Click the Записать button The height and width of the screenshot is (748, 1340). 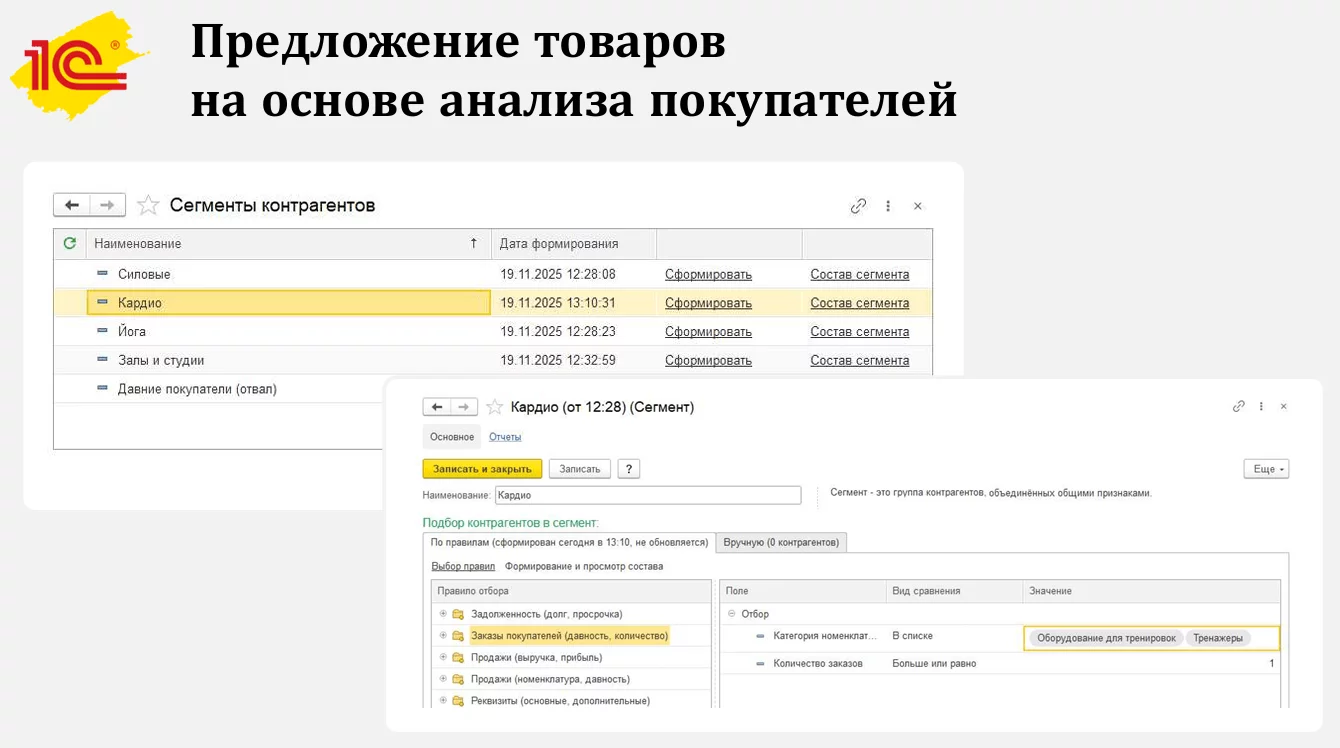tap(580, 469)
